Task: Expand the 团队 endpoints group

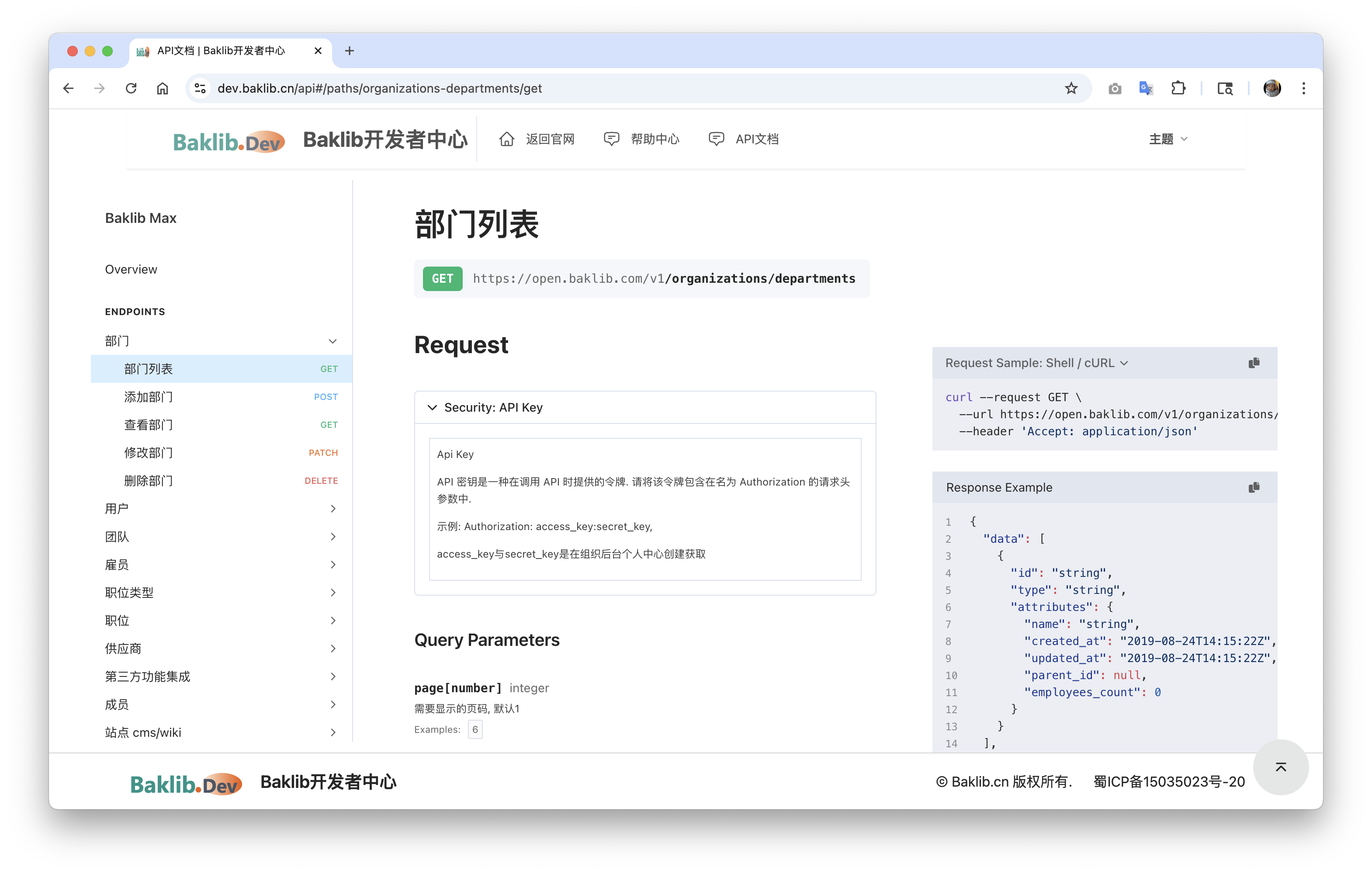Action: (x=221, y=536)
